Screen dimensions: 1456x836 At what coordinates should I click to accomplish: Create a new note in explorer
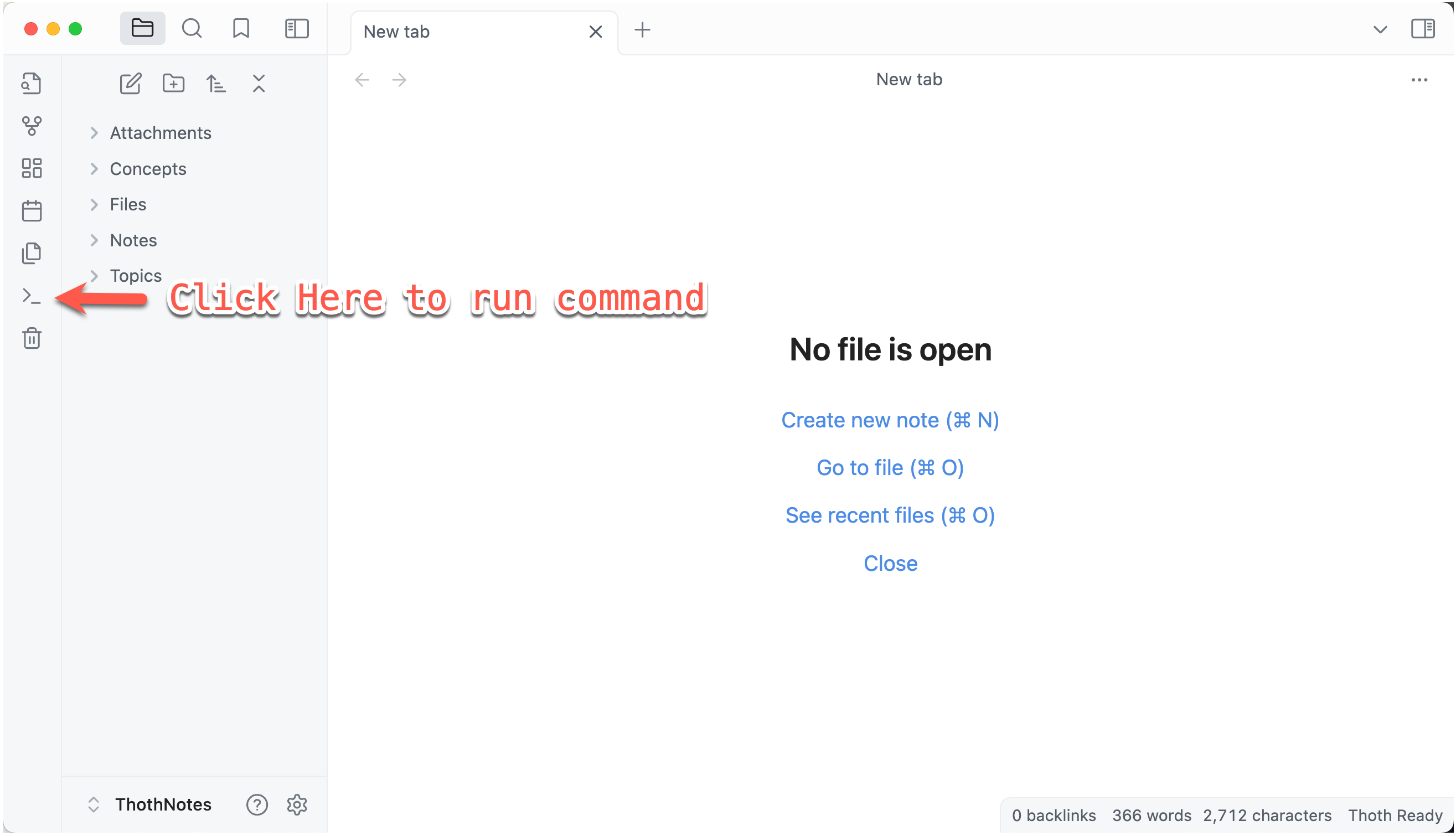[130, 84]
